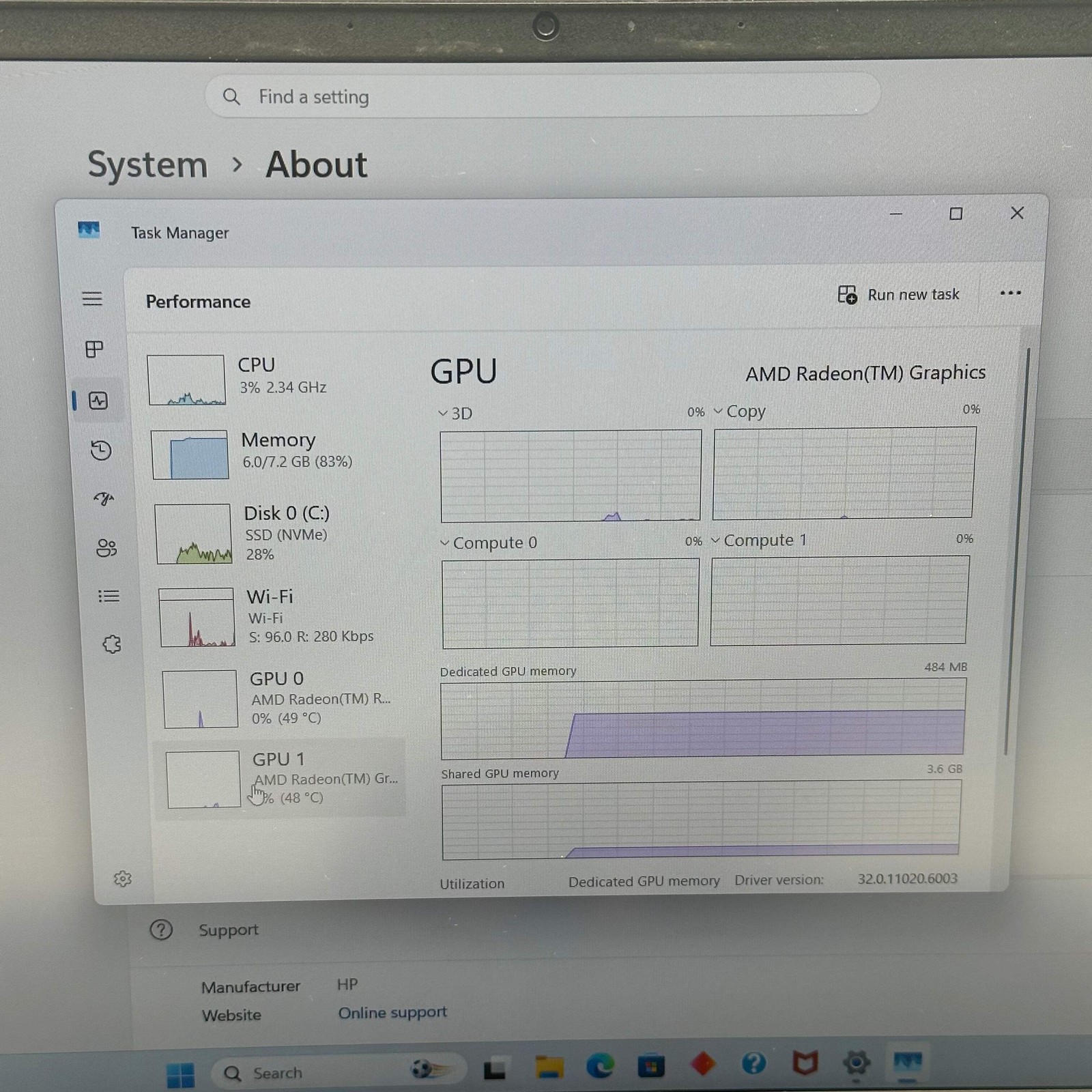The width and height of the screenshot is (1092, 1092).
Task: Select the Performance page icon in sidebar
Action: point(98,401)
